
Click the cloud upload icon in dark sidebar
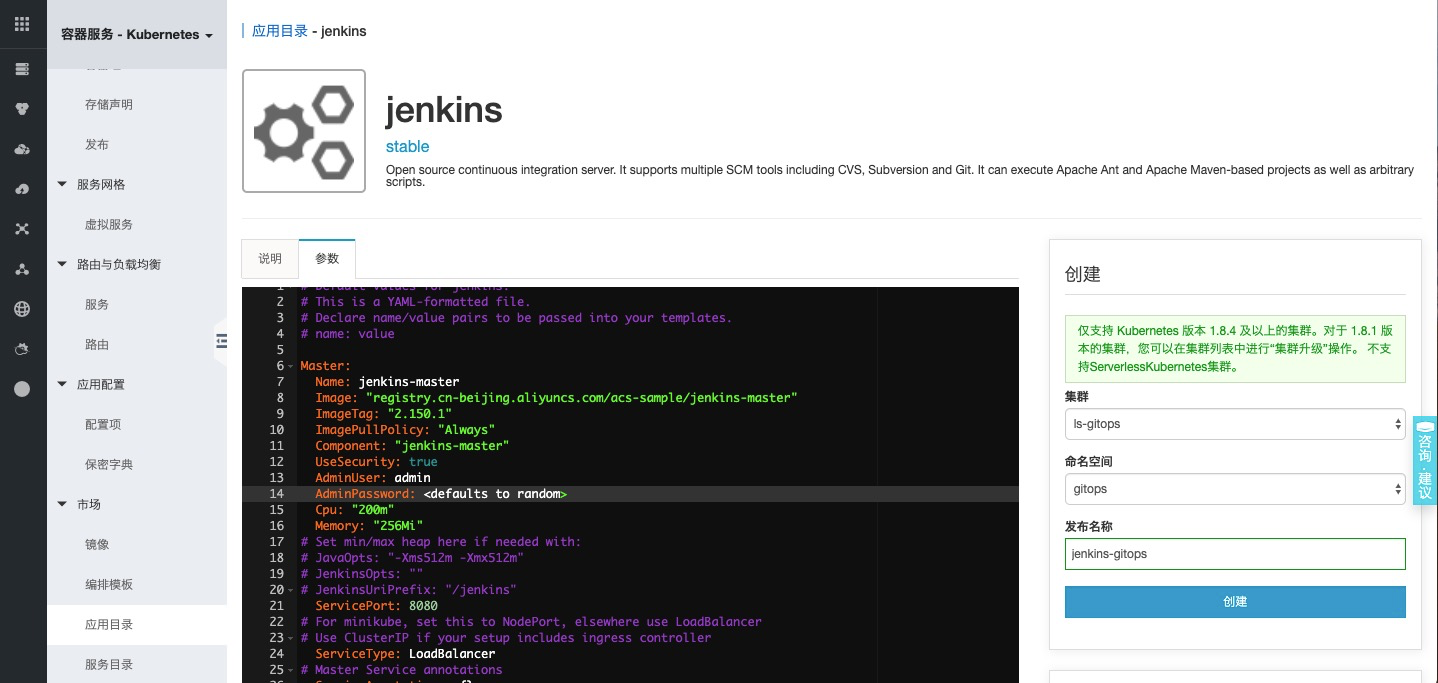22,189
